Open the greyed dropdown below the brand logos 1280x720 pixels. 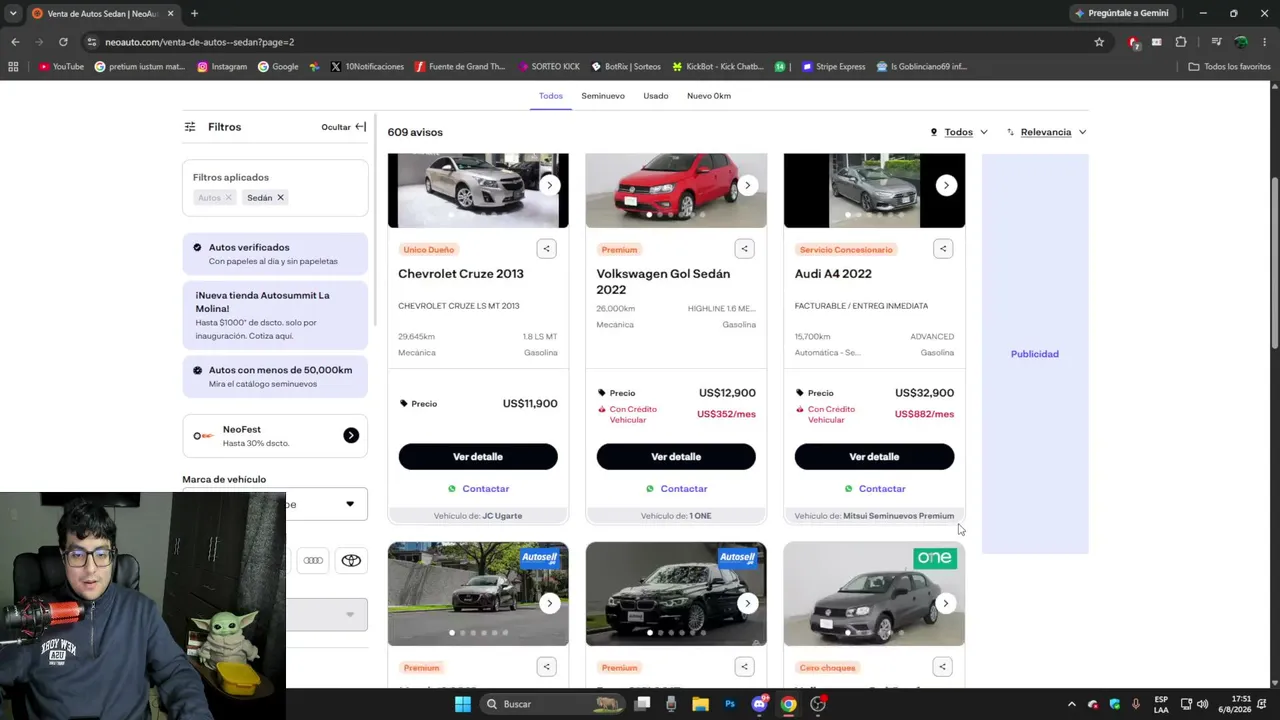(327, 614)
